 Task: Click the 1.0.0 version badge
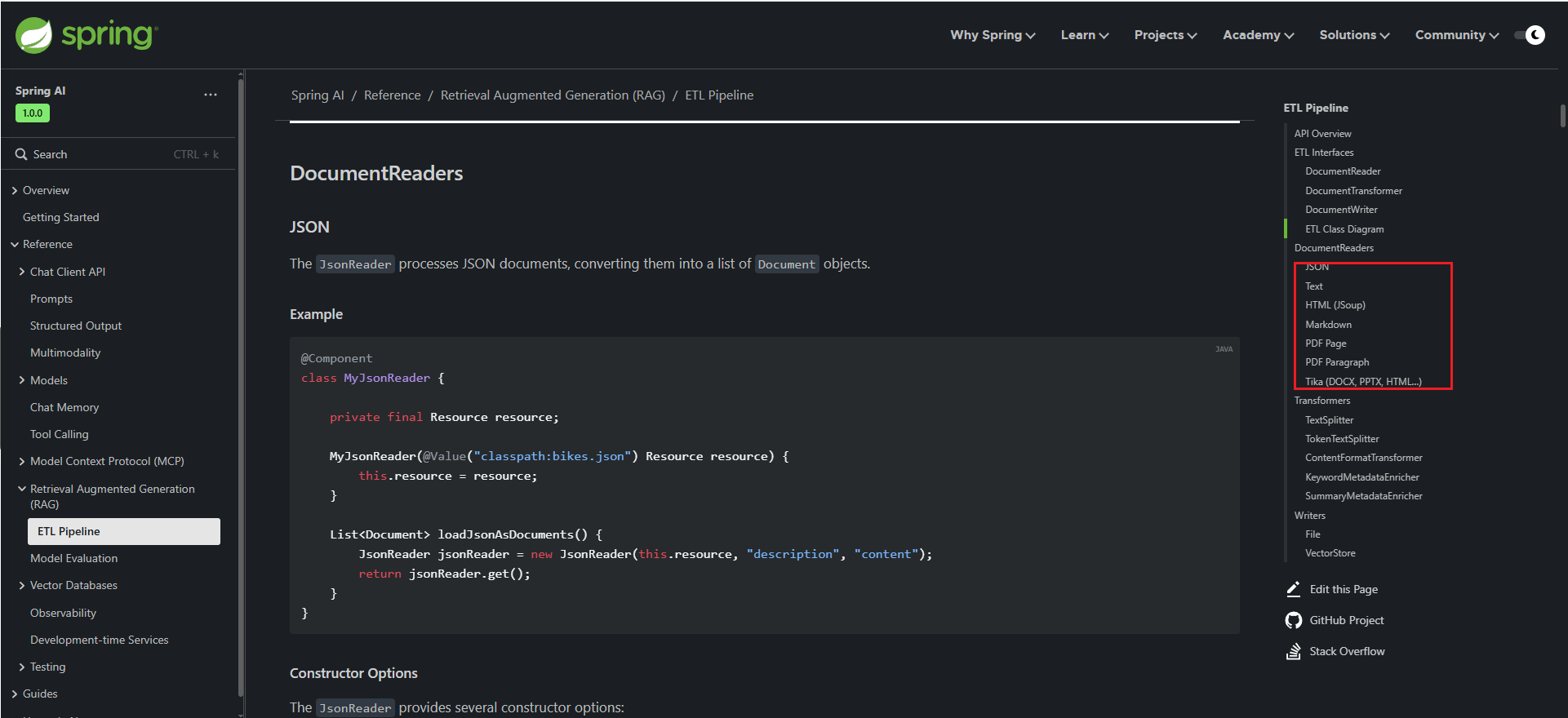click(33, 113)
